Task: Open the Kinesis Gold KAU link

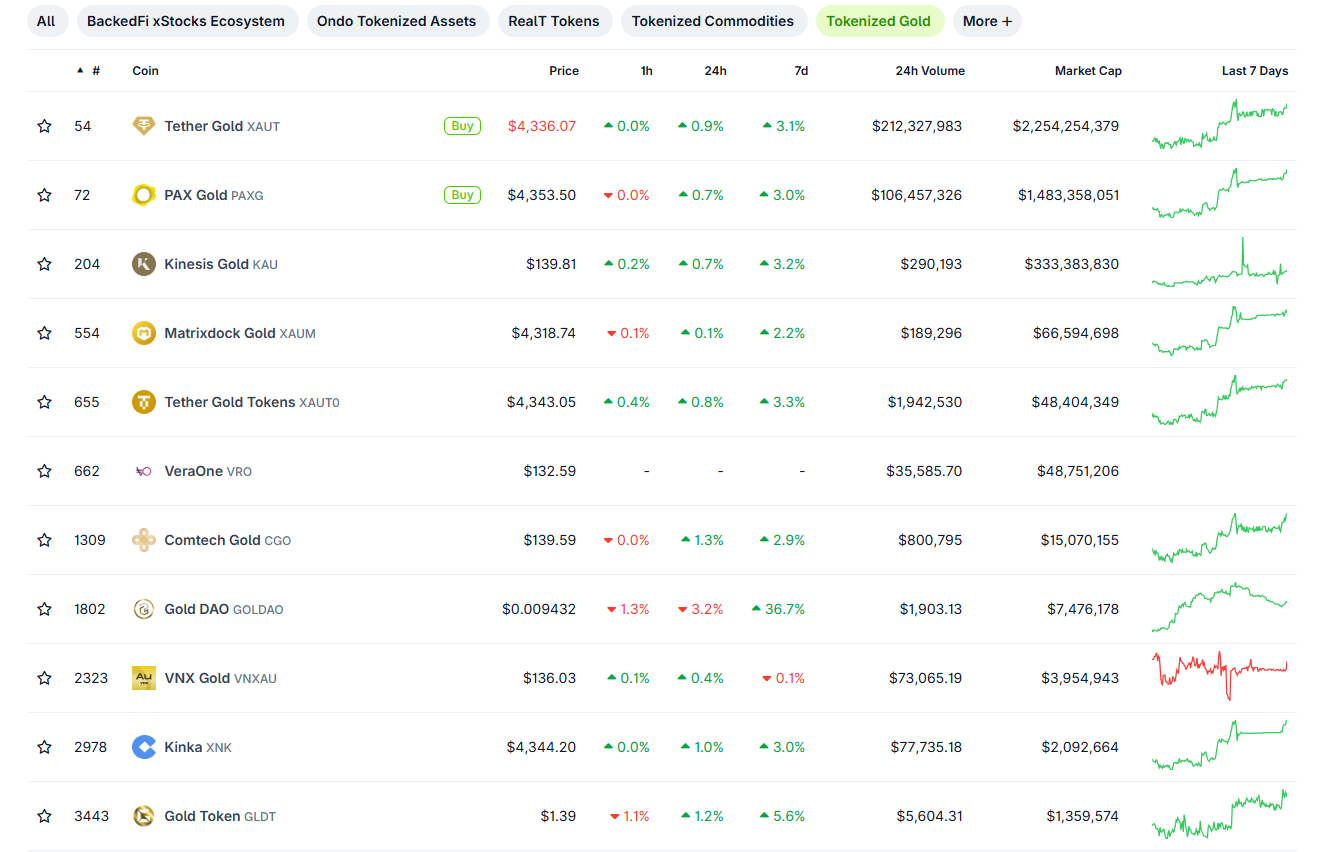Action: (221, 264)
